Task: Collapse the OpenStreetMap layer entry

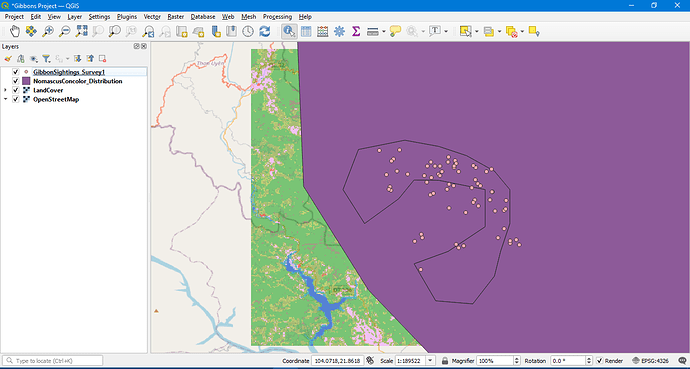Action: pyautogui.click(x=5, y=99)
